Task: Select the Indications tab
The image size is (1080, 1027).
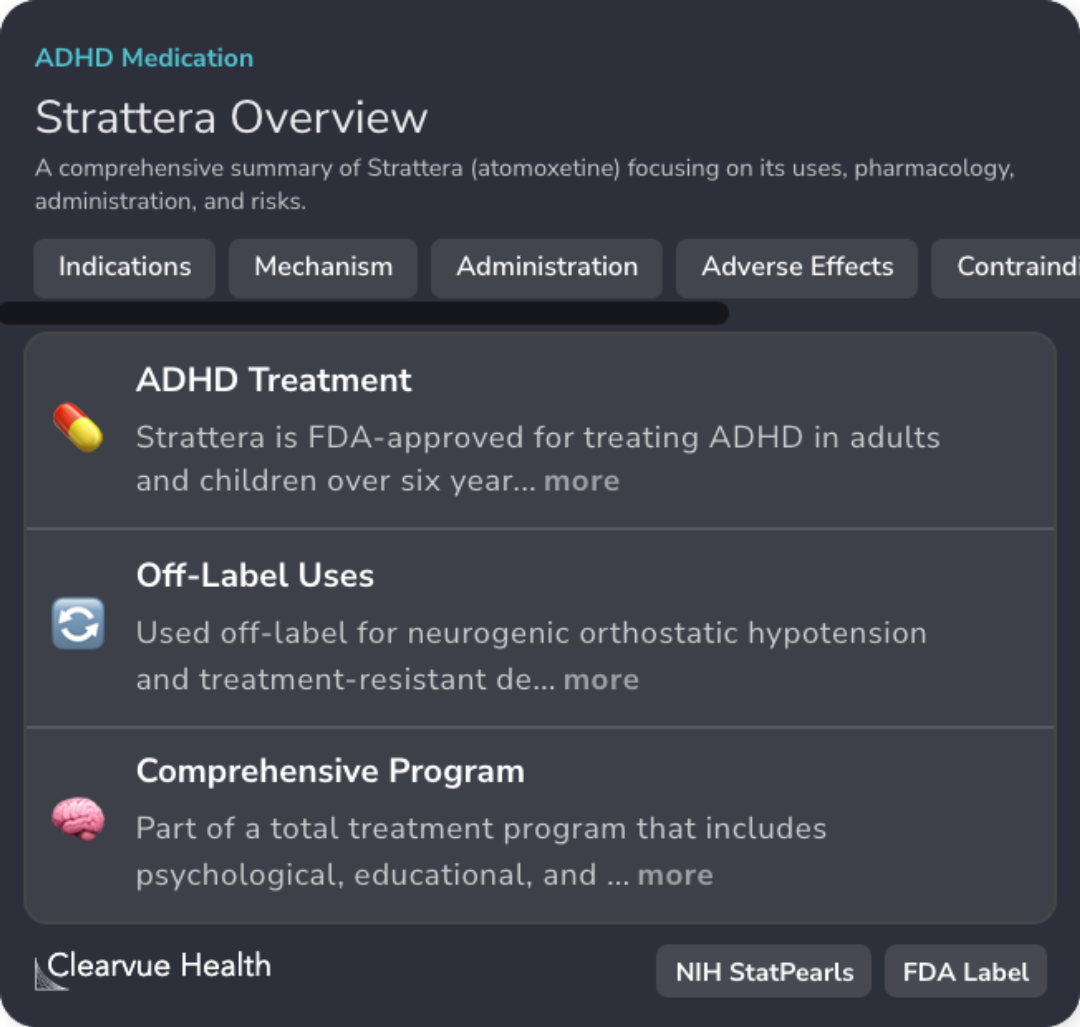Action: point(124,267)
